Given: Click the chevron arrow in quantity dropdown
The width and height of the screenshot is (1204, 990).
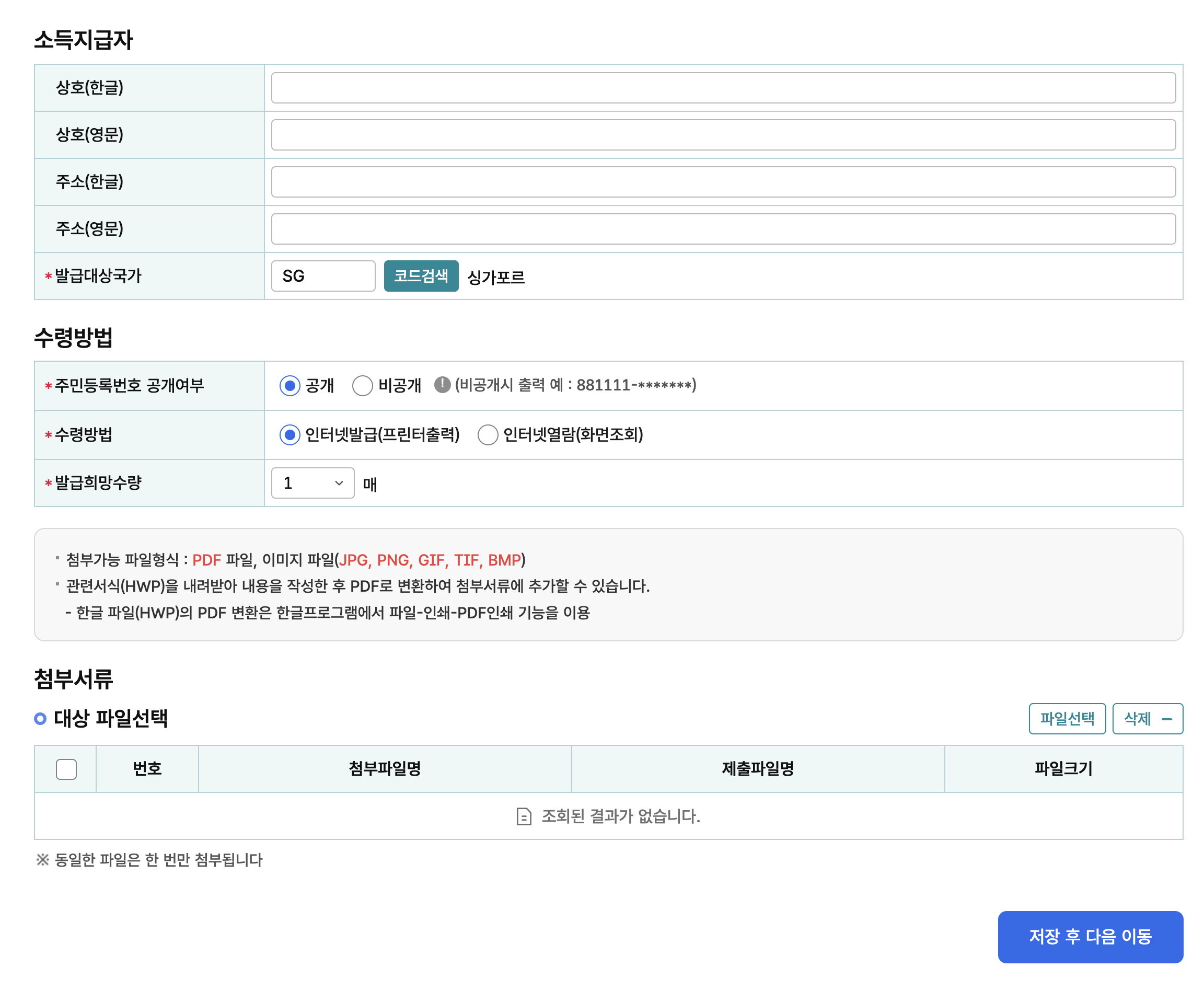Looking at the screenshot, I should pyautogui.click(x=339, y=483).
